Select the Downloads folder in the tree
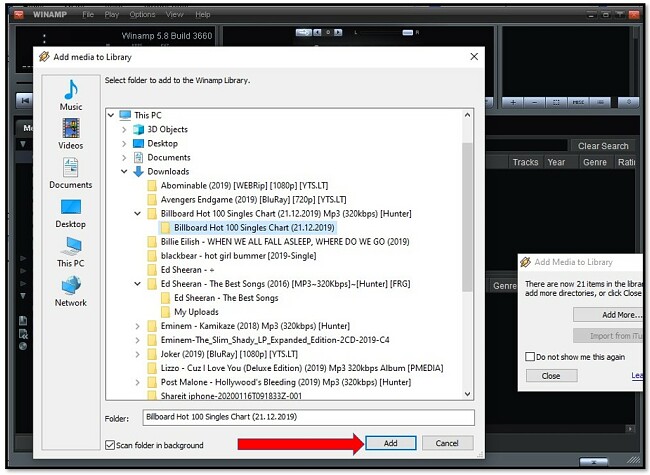 [168, 172]
